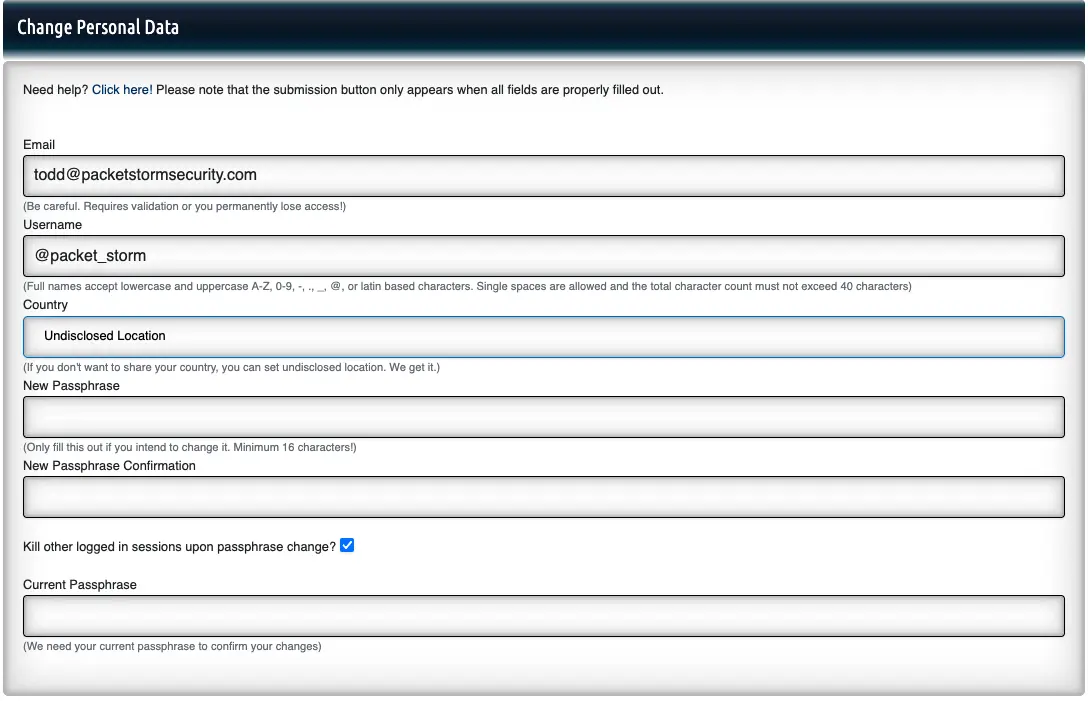Click the Current Passphrase input field

tap(543, 616)
